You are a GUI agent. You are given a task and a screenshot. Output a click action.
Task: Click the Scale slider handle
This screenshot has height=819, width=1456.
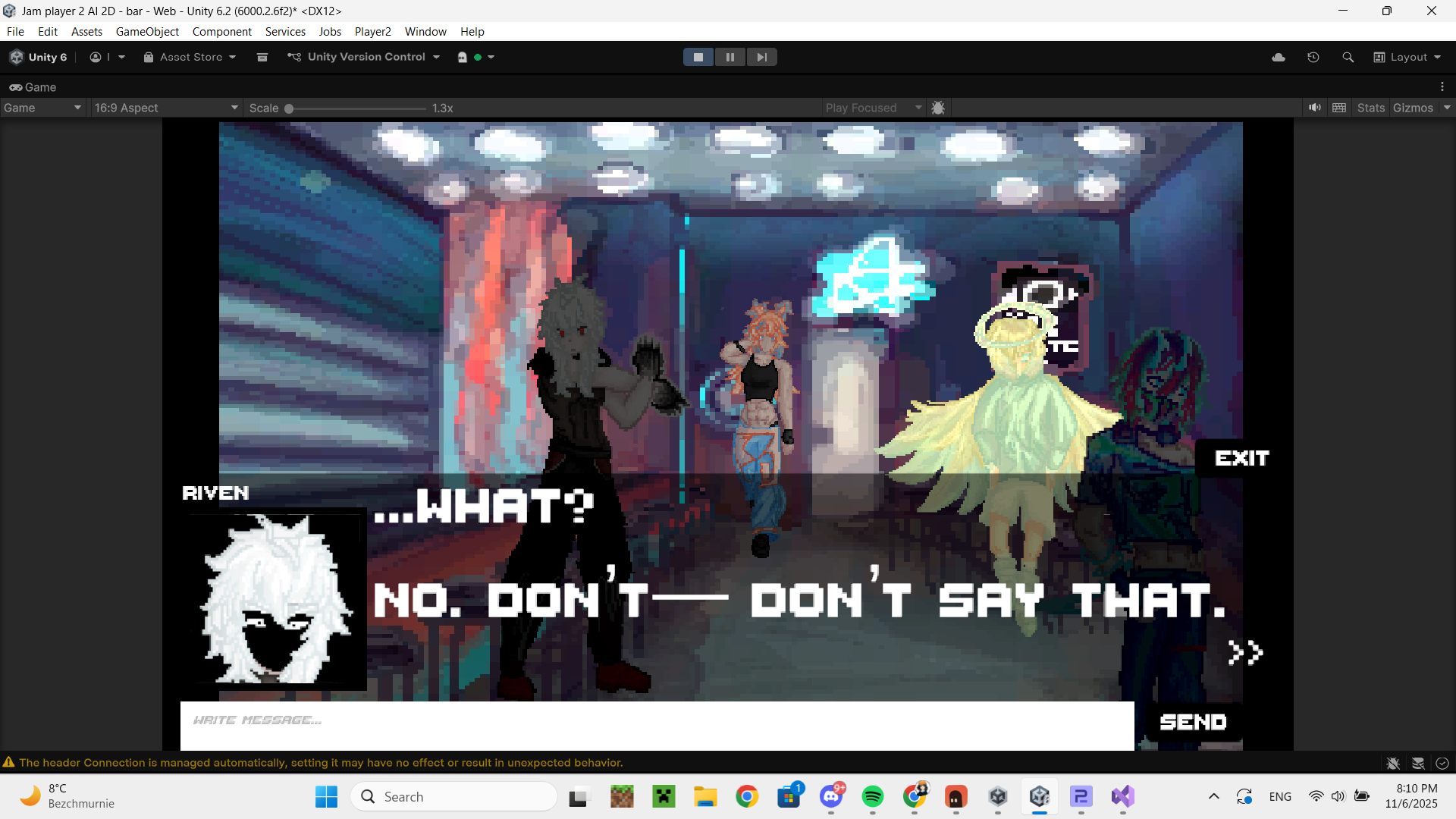[x=289, y=108]
